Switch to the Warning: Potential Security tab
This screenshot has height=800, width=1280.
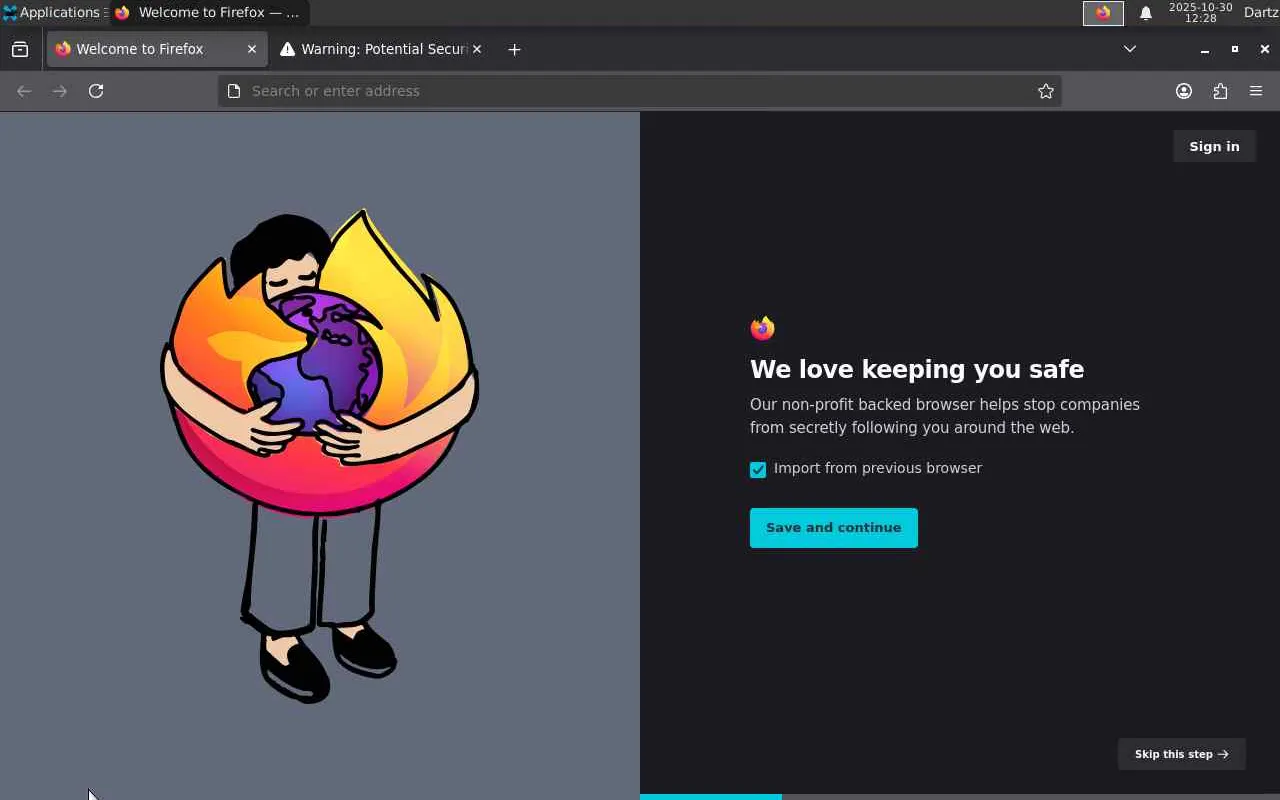[x=381, y=49]
